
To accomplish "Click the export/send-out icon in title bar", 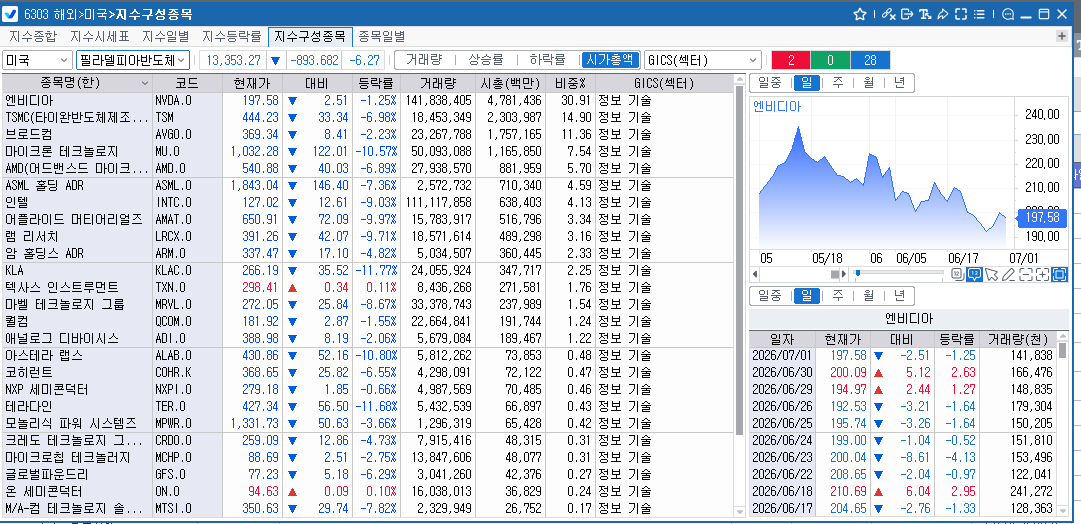I will click(907, 14).
